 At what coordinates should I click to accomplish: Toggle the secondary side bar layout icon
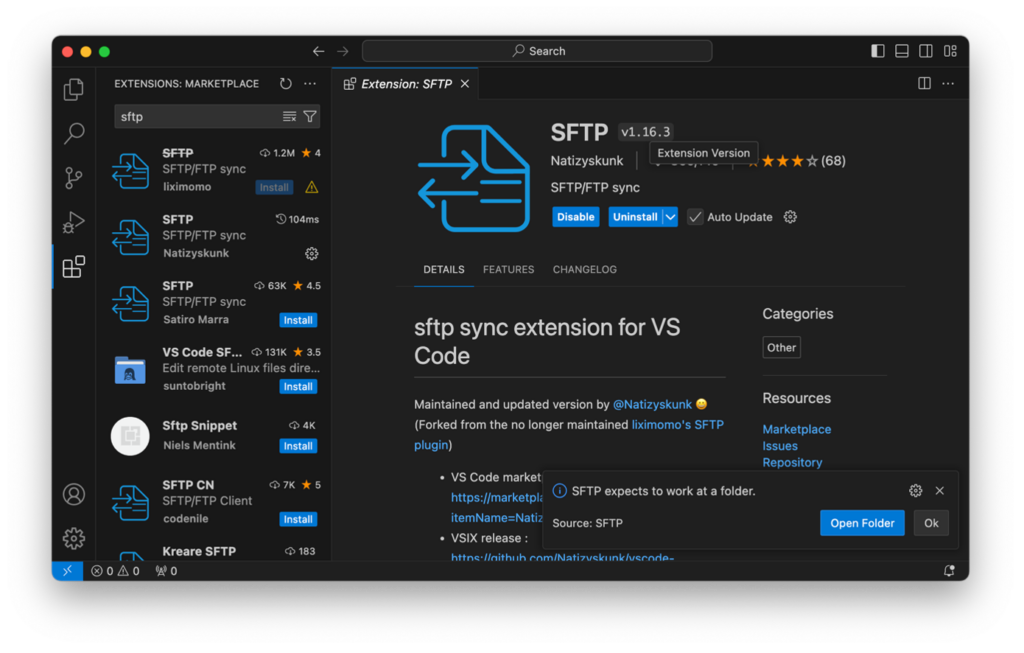point(926,51)
